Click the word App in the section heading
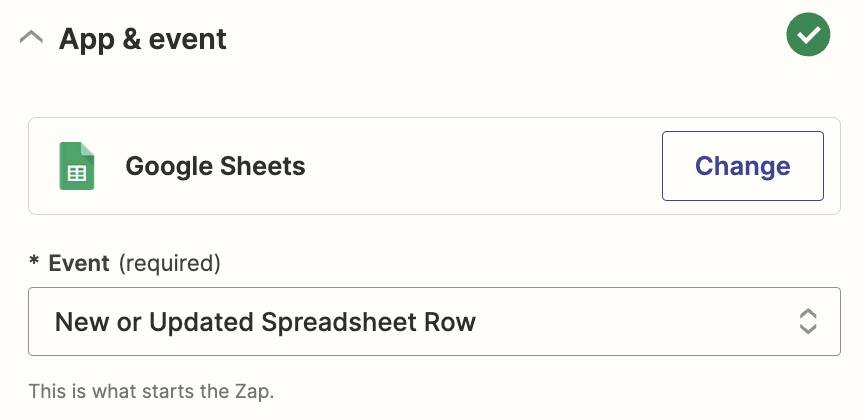The height and width of the screenshot is (420, 864). 87,40
